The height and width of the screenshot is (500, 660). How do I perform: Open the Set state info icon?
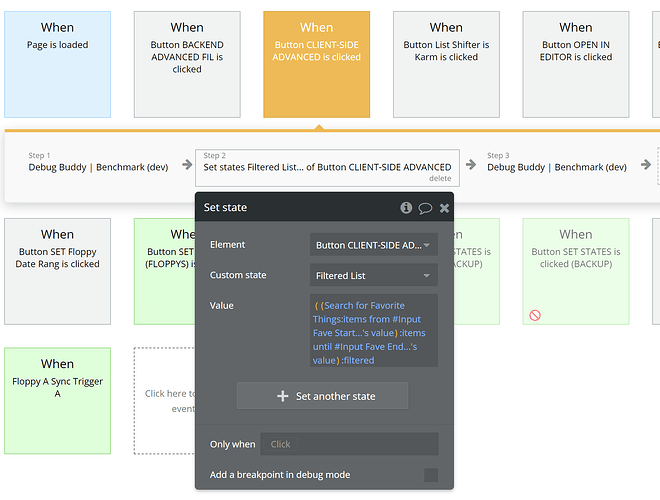coord(406,208)
